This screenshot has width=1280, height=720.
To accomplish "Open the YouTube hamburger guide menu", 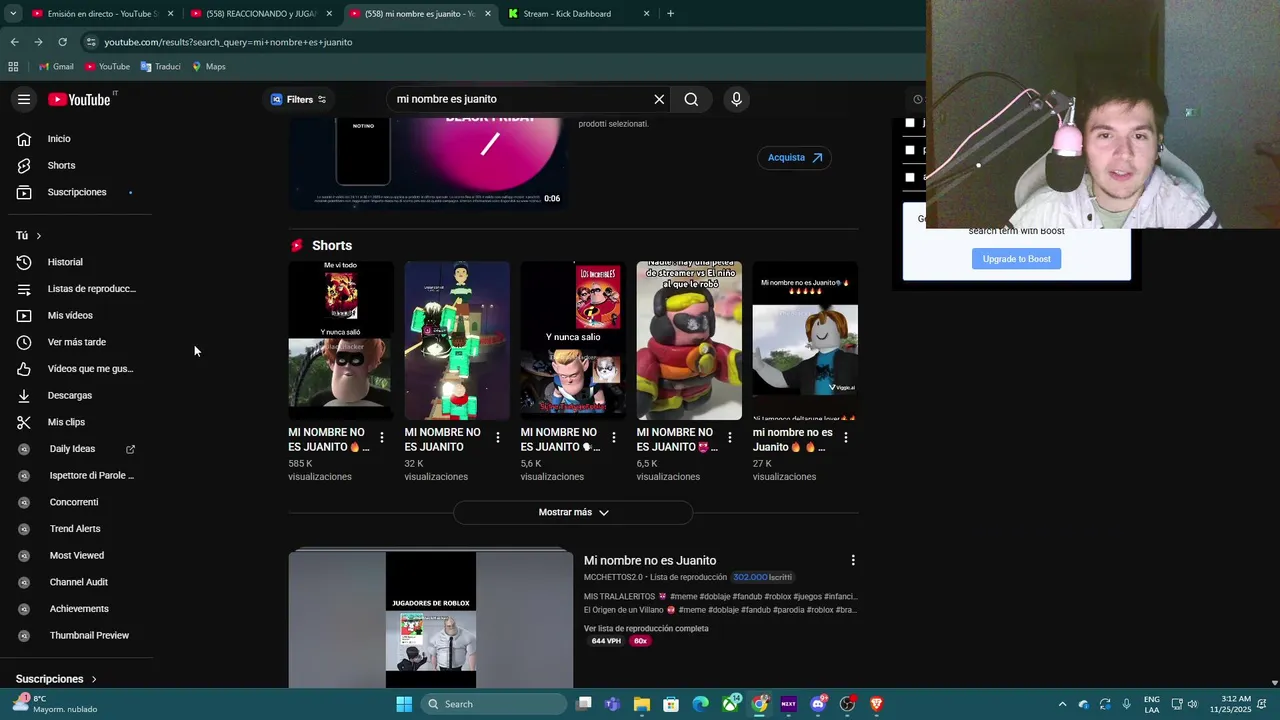I will tap(24, 99).
